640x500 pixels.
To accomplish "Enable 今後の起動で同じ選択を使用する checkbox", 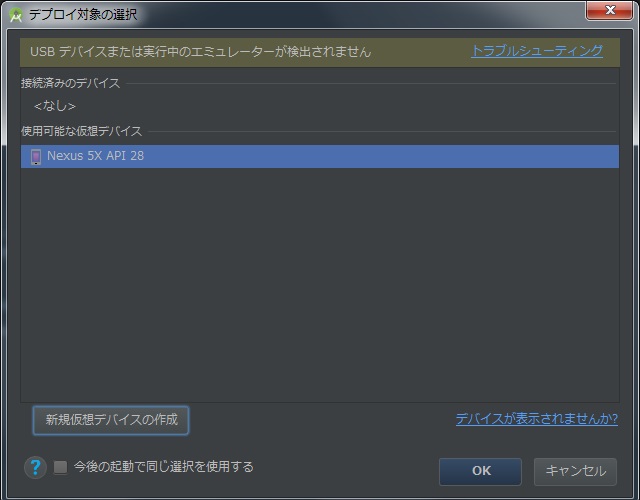I will click(60, 467).
